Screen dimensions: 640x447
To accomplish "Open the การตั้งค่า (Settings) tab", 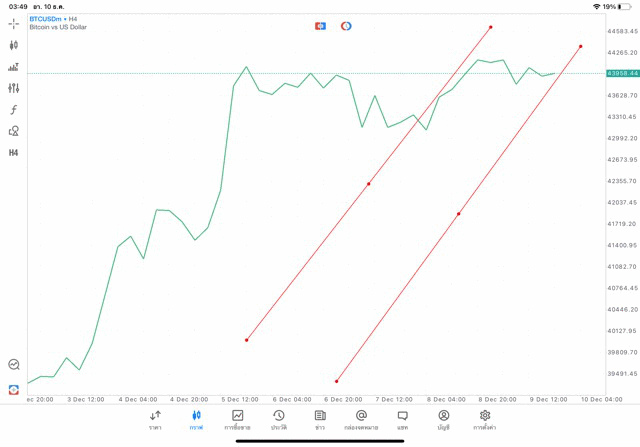I will pos(485,419).
